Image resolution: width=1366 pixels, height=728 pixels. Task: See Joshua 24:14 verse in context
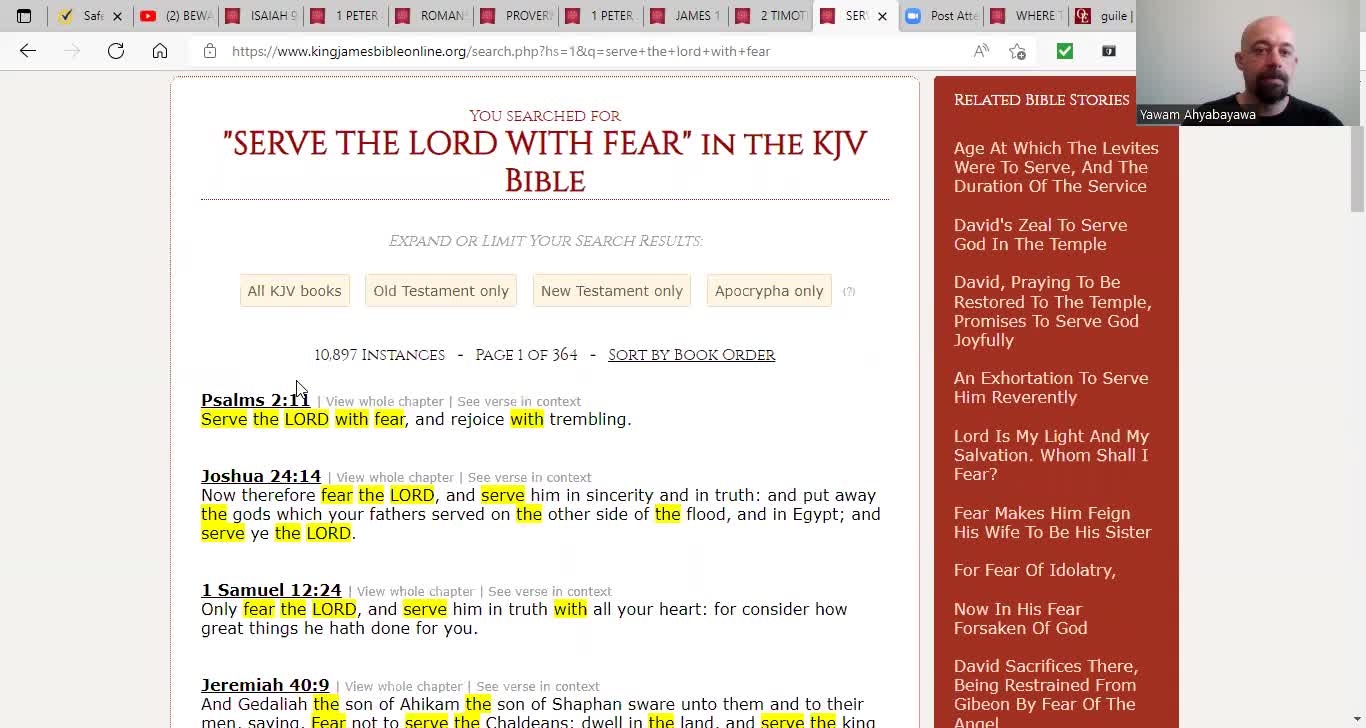pos(530,477)
